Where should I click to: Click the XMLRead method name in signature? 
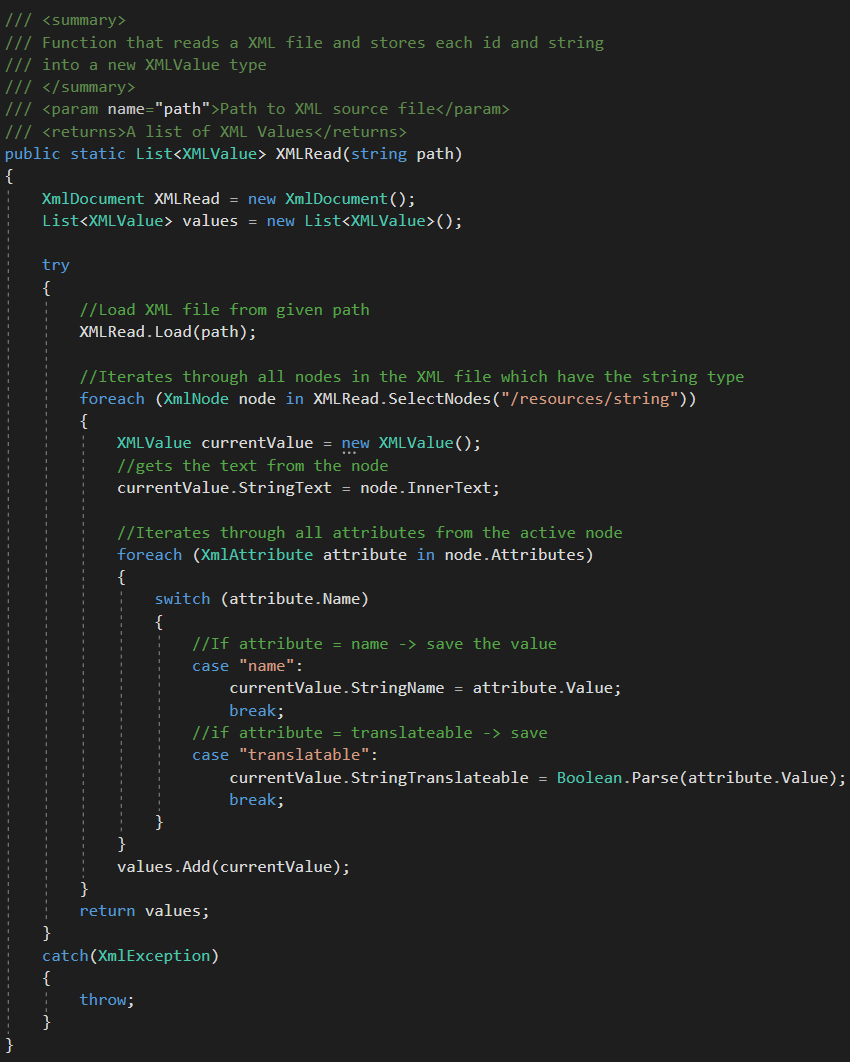(308, 154)
